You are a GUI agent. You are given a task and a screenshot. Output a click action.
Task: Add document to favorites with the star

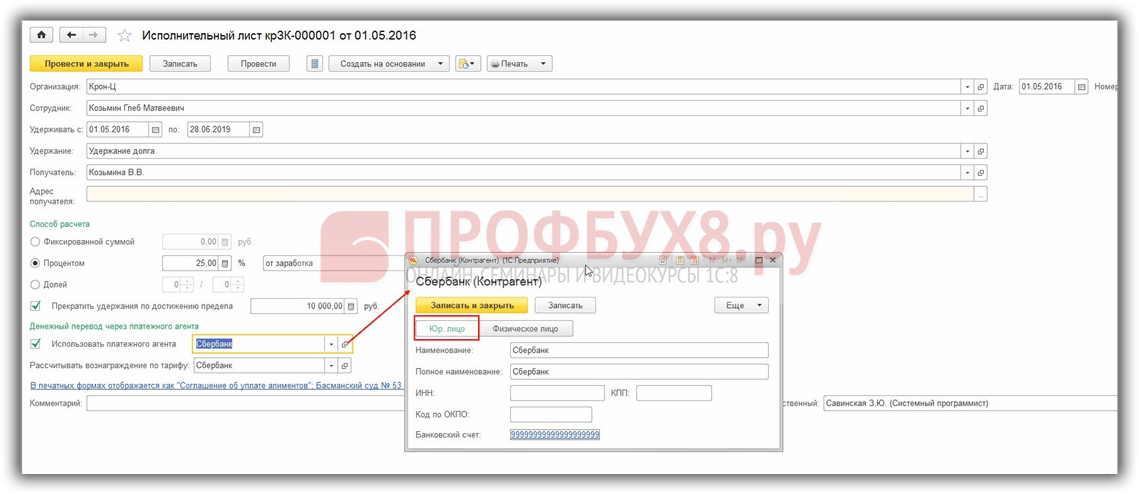pos(124,36)
